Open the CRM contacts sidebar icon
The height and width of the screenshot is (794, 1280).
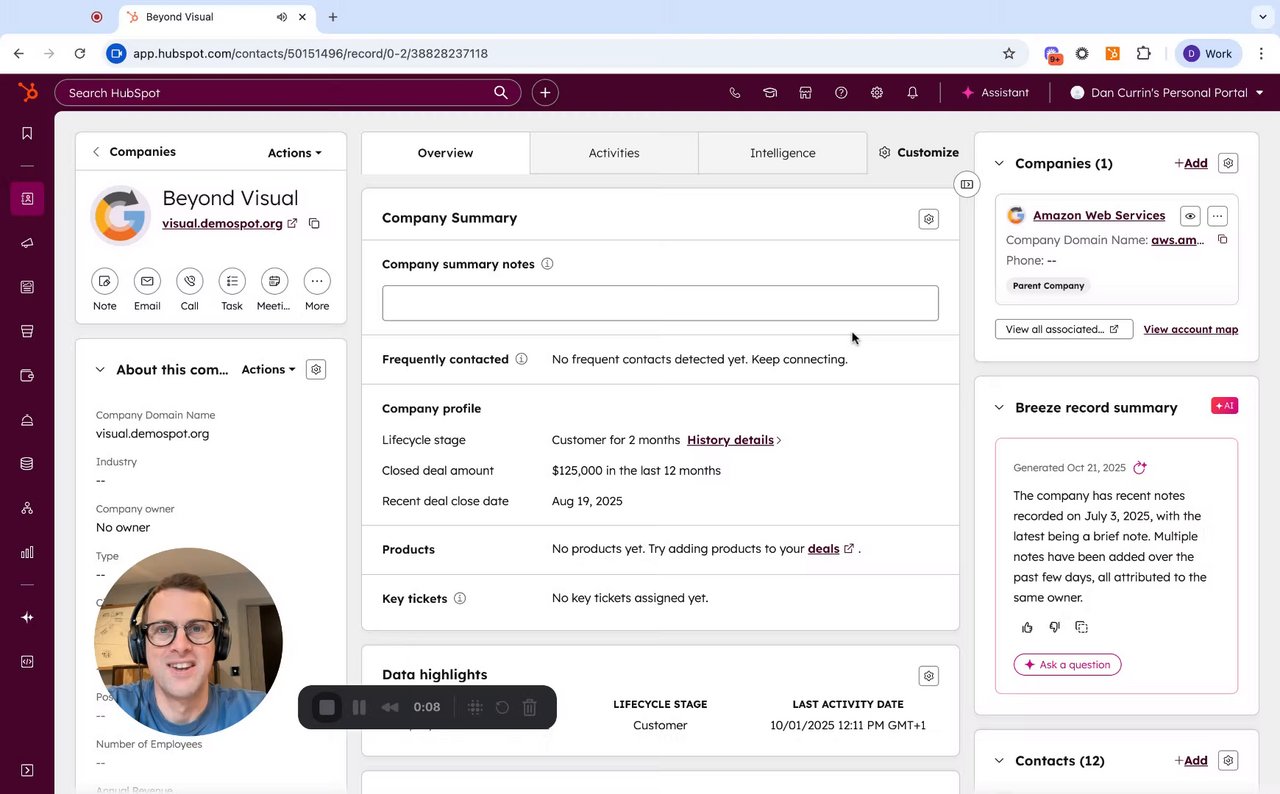pyautogui.click(x=27, y=198)
